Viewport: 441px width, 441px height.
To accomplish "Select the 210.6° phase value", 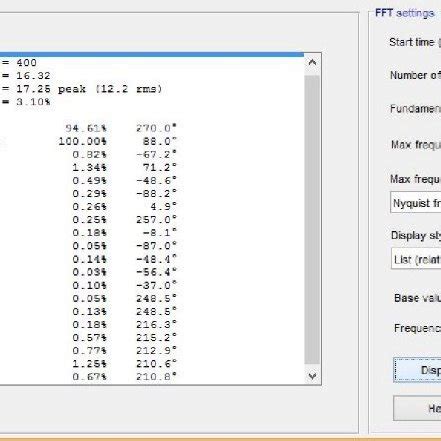I will [x=156, y=364].
